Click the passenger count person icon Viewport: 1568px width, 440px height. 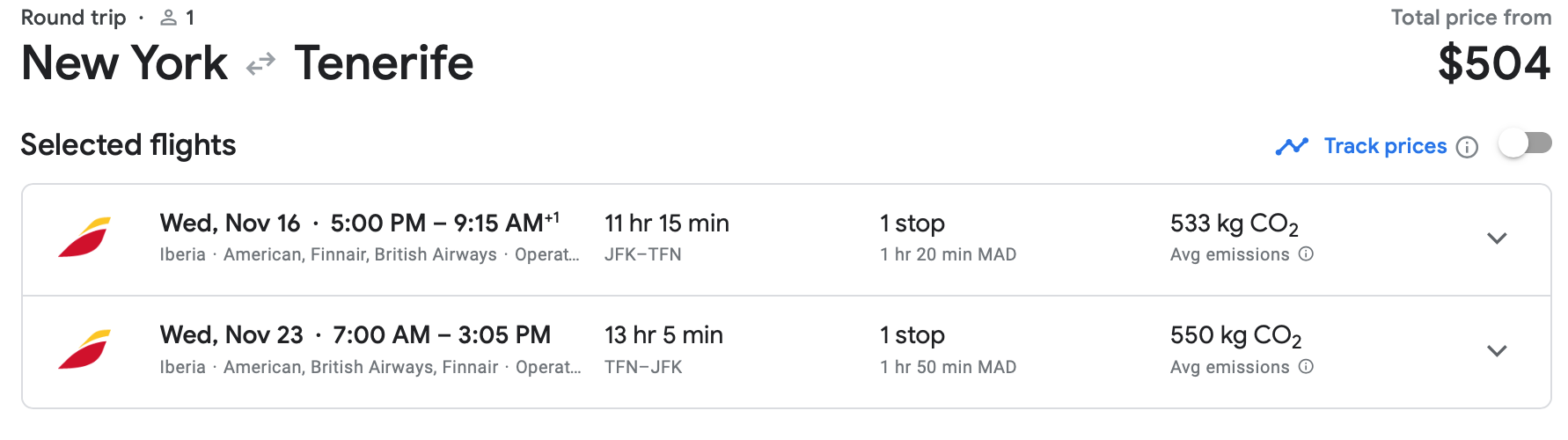[x=168, y=18]
